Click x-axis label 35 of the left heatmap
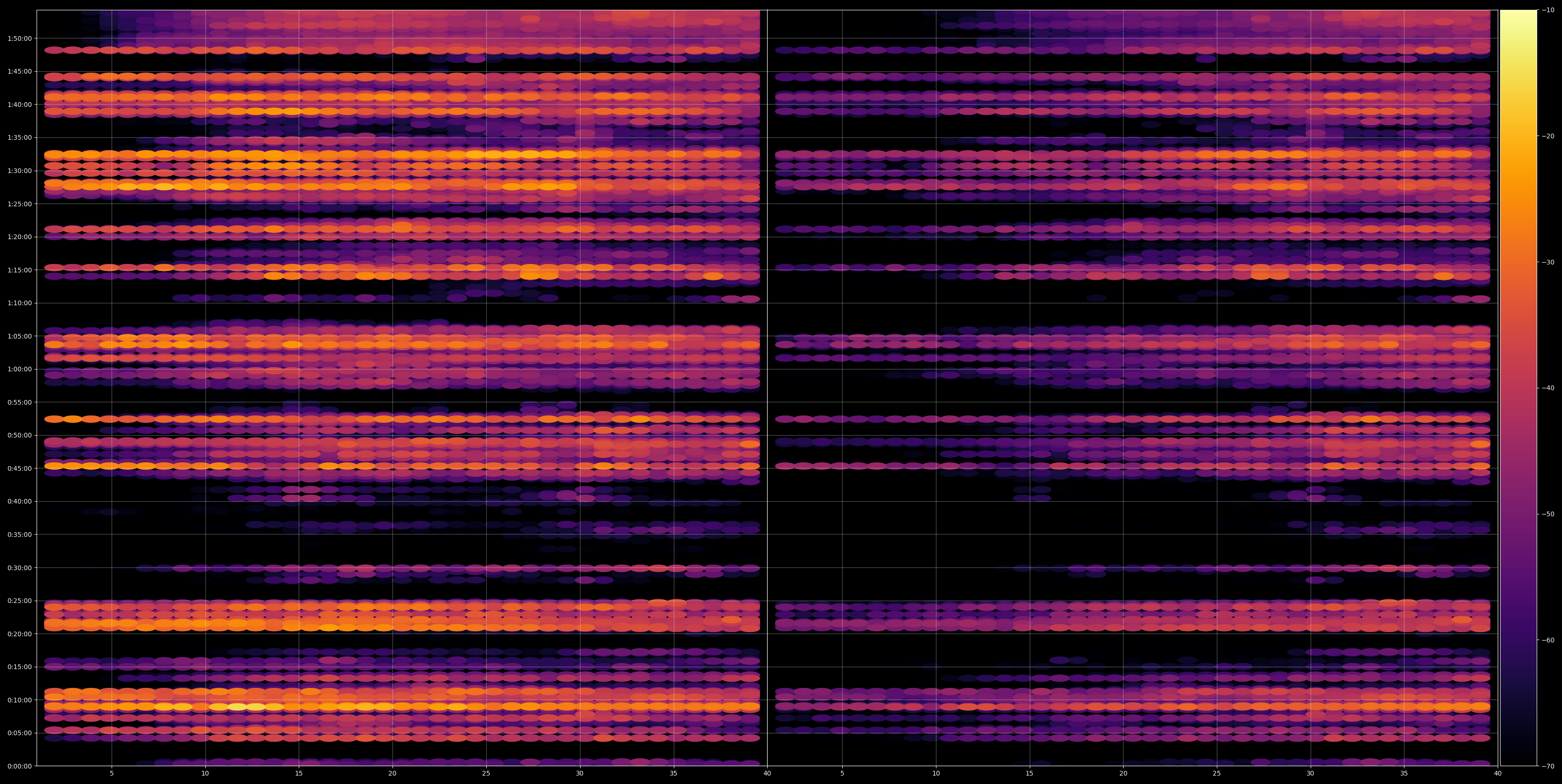This screenshot has width=1562, height=784. coord(674,774)
